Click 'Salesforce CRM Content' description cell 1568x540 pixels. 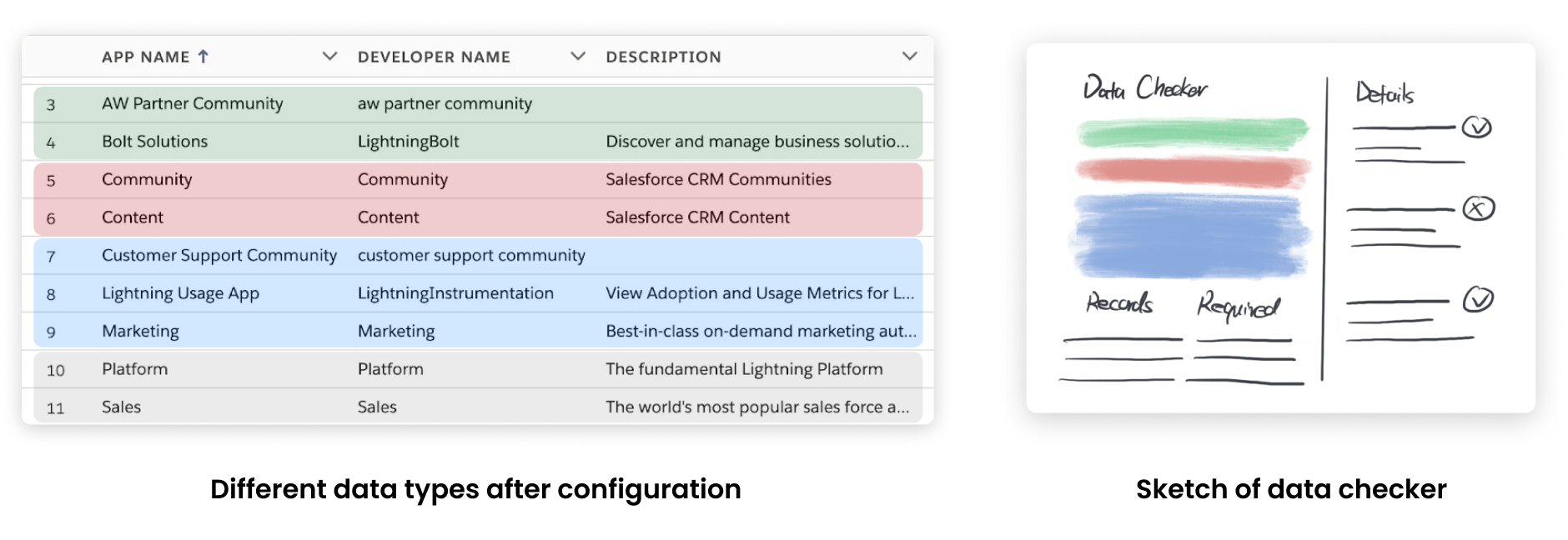tap(697, 217)
